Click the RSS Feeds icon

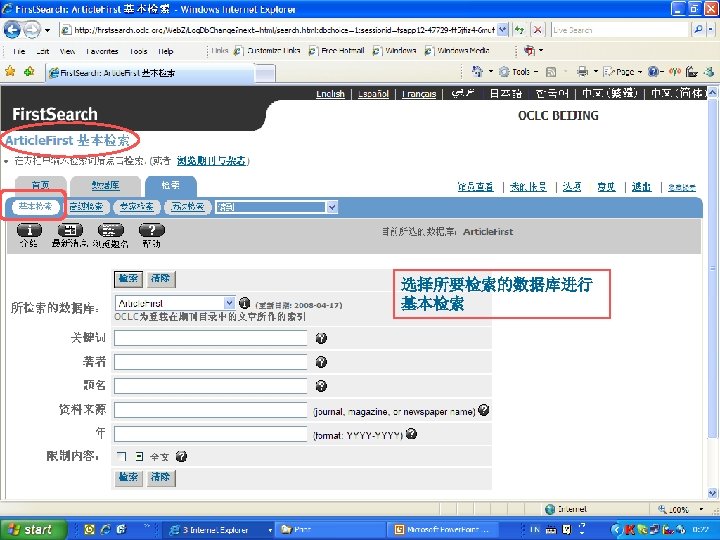(551, 72)
